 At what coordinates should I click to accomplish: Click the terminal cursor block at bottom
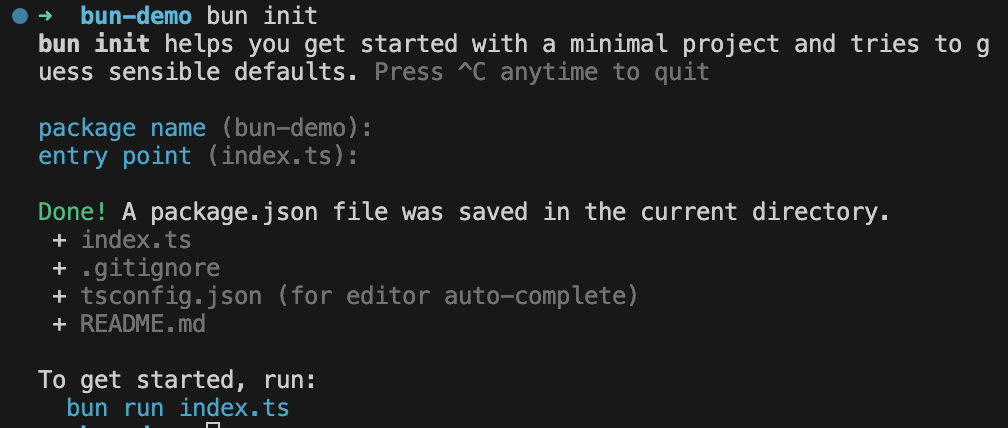(x=212, y=424)
